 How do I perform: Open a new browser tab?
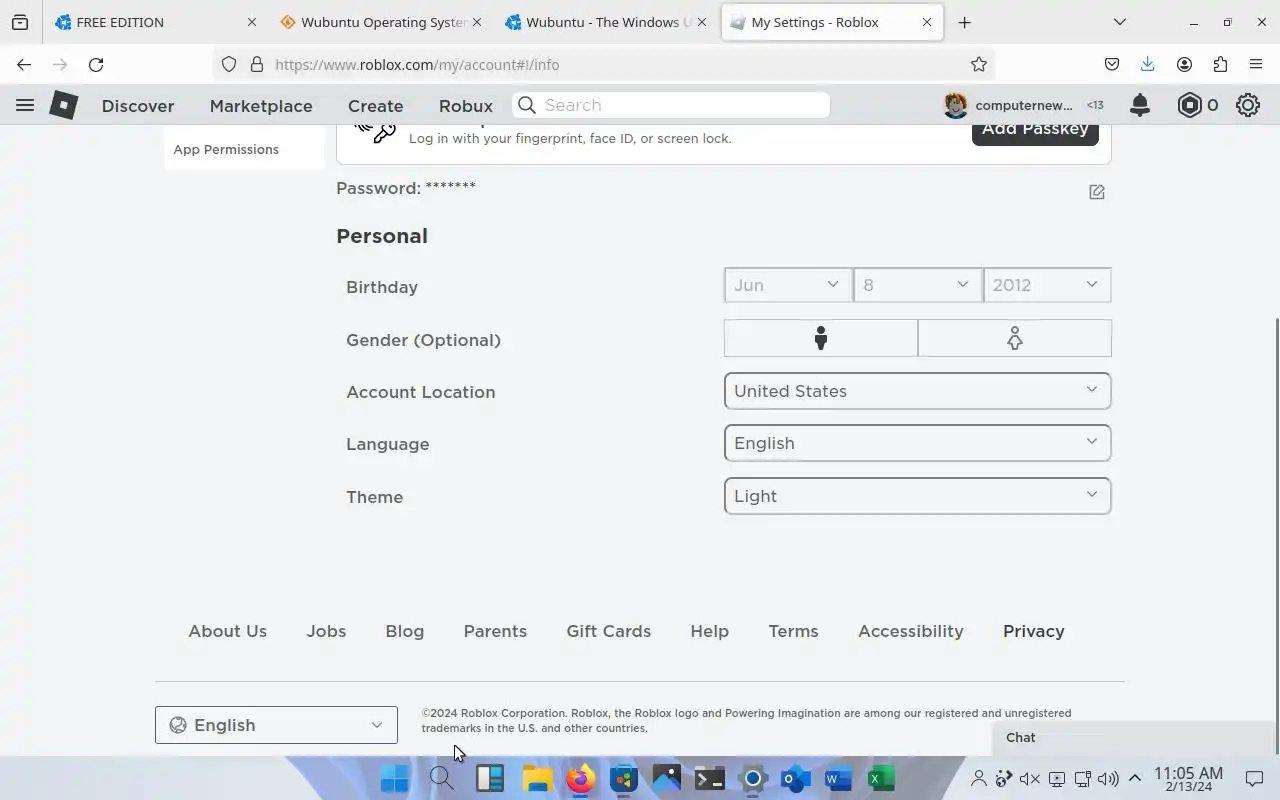click(x=964, y=22)
